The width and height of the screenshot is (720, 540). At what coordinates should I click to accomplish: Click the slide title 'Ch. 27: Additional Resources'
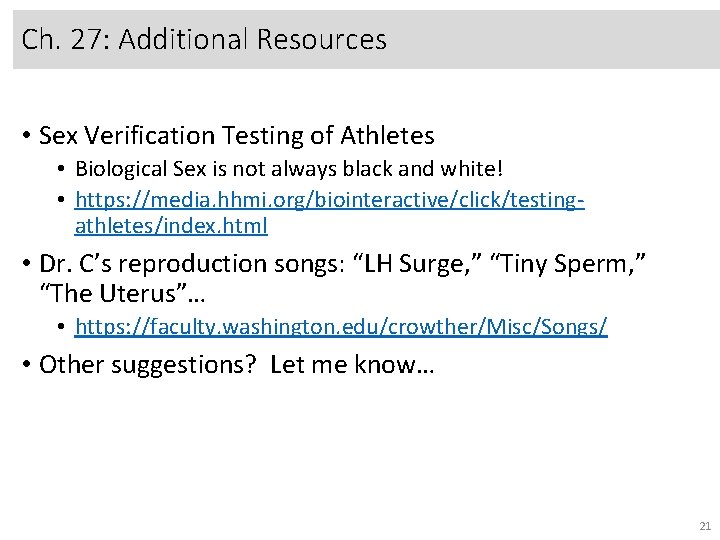click(x=204, y=40)
